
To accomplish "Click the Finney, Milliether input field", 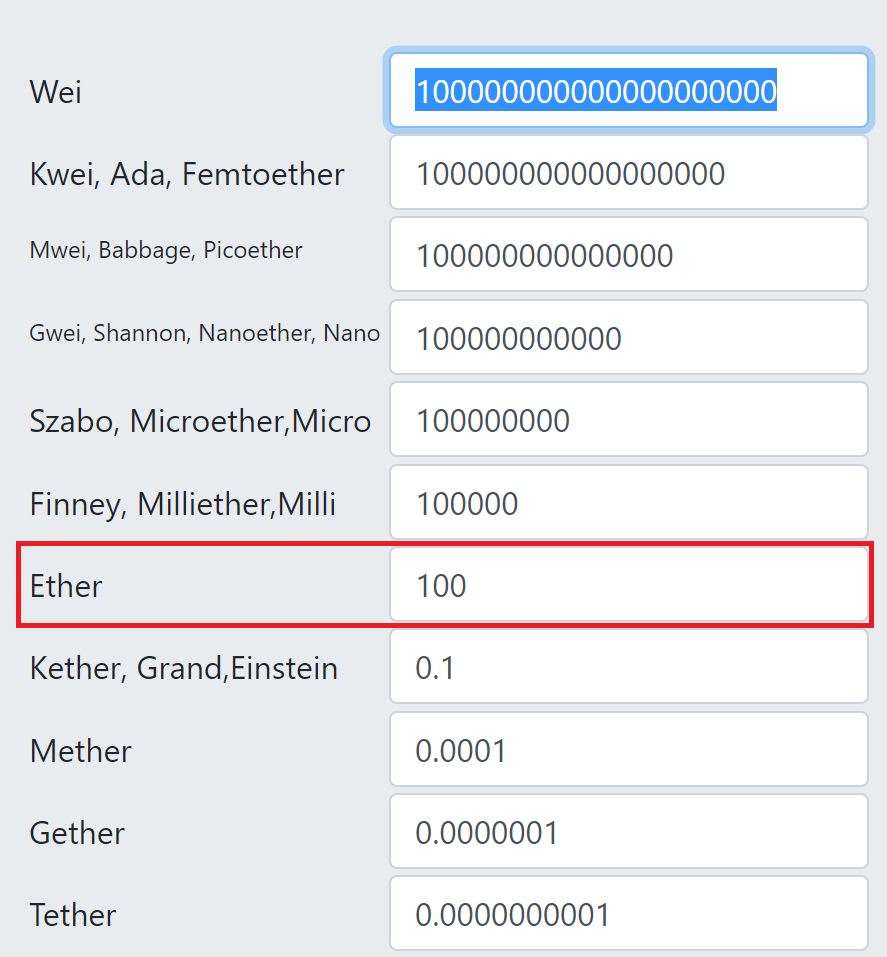I will click(x=629, y=502).
